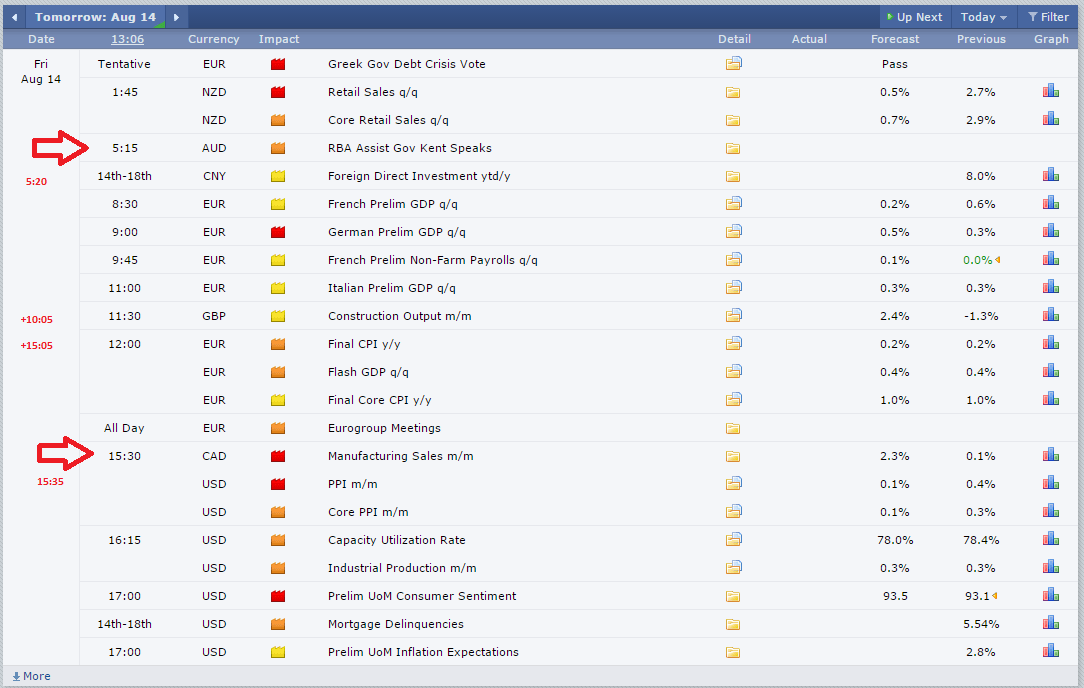Viewport: 1084px width, 688px height.
Task: Show graph for German Prelim GDP q/q
Action: pos(1051,231)
